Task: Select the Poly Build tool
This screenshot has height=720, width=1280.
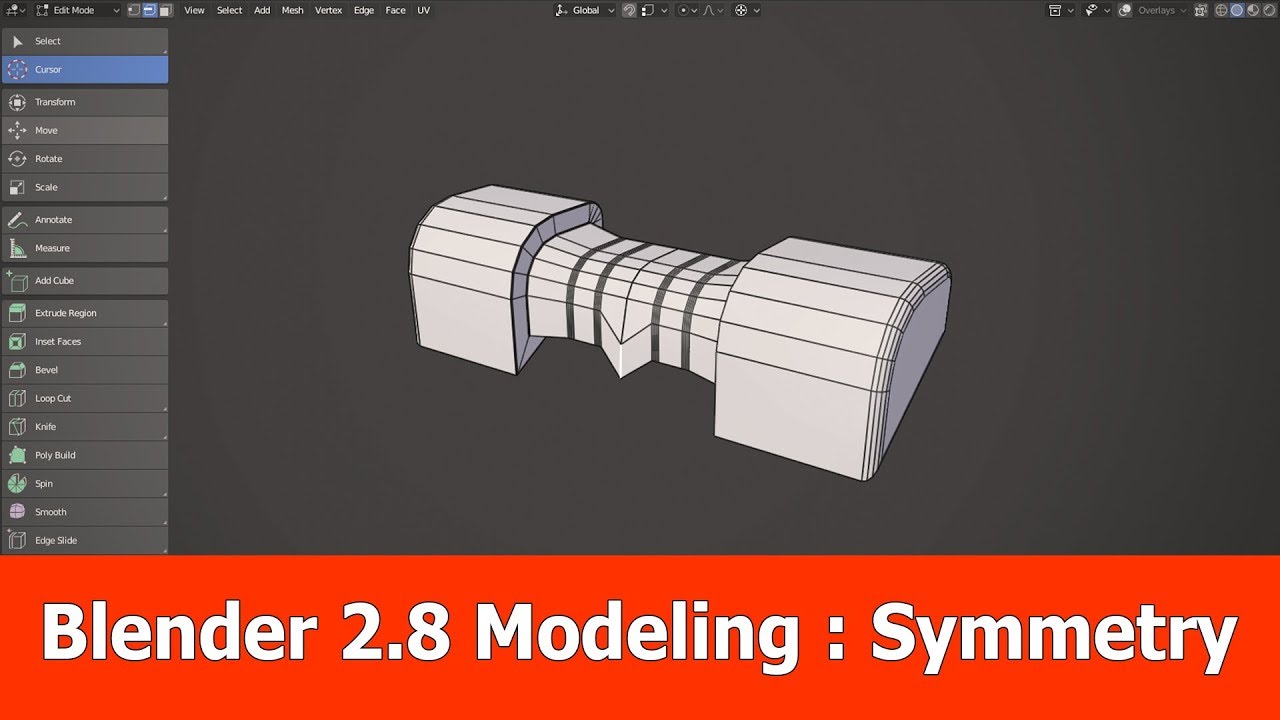Action: [x=85, y=455]
